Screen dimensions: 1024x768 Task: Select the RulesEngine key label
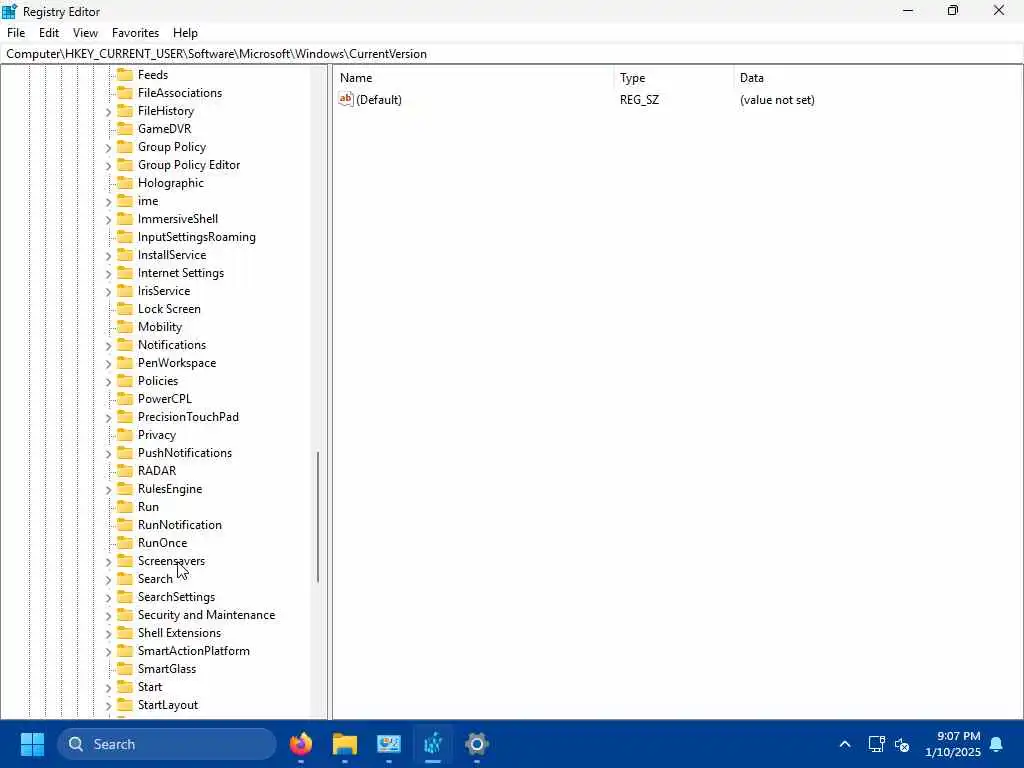170,489
